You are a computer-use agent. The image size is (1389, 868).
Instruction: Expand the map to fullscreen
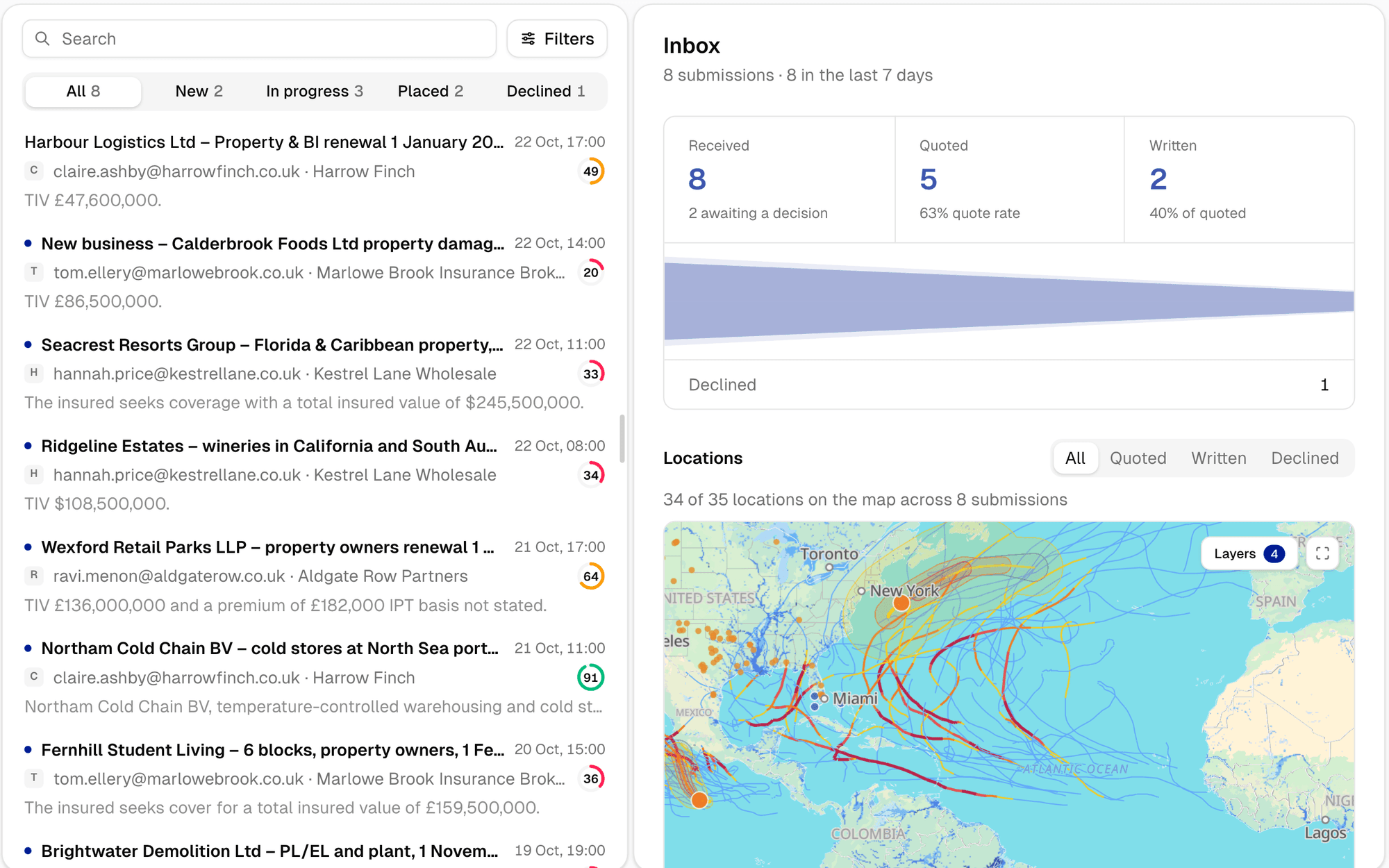(1322, 553)
